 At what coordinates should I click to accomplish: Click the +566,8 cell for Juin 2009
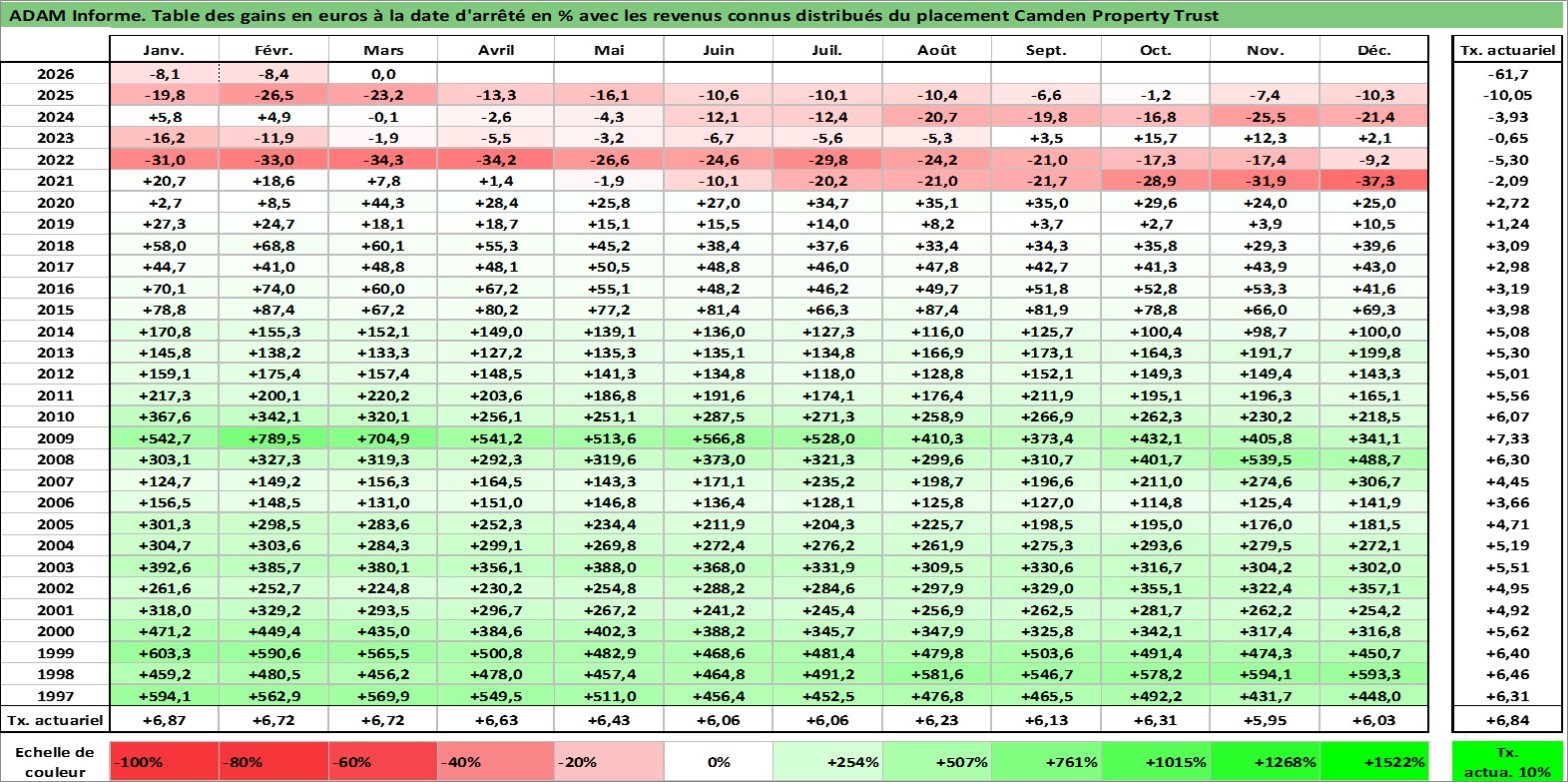[x=719, y=438]
